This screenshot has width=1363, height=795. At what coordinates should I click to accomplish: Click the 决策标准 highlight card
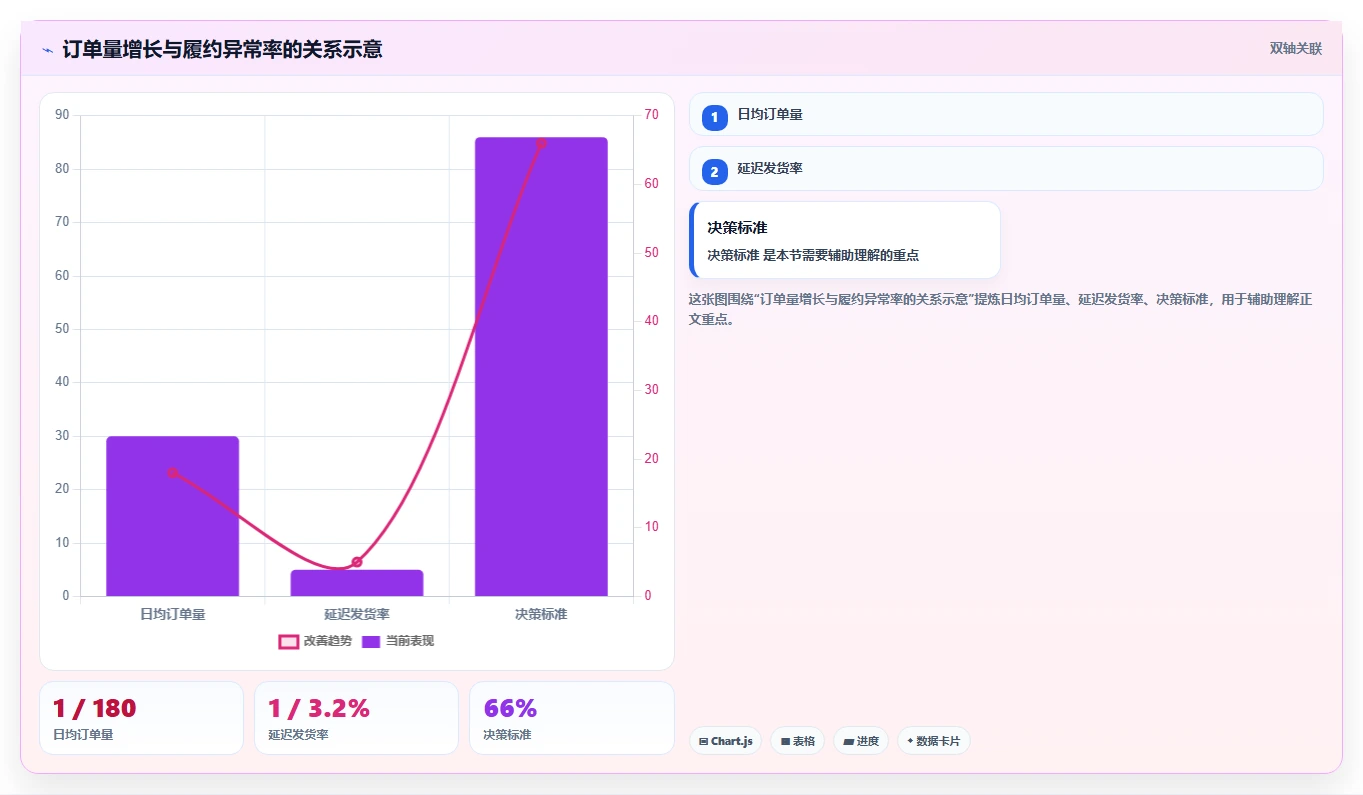(845, 240)
